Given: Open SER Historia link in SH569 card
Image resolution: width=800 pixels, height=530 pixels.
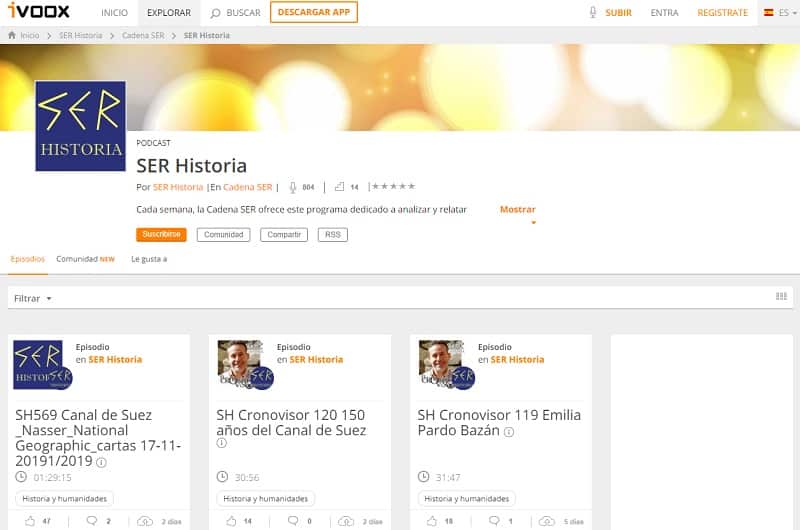Looking at the screenshot, I should point(115,360).
